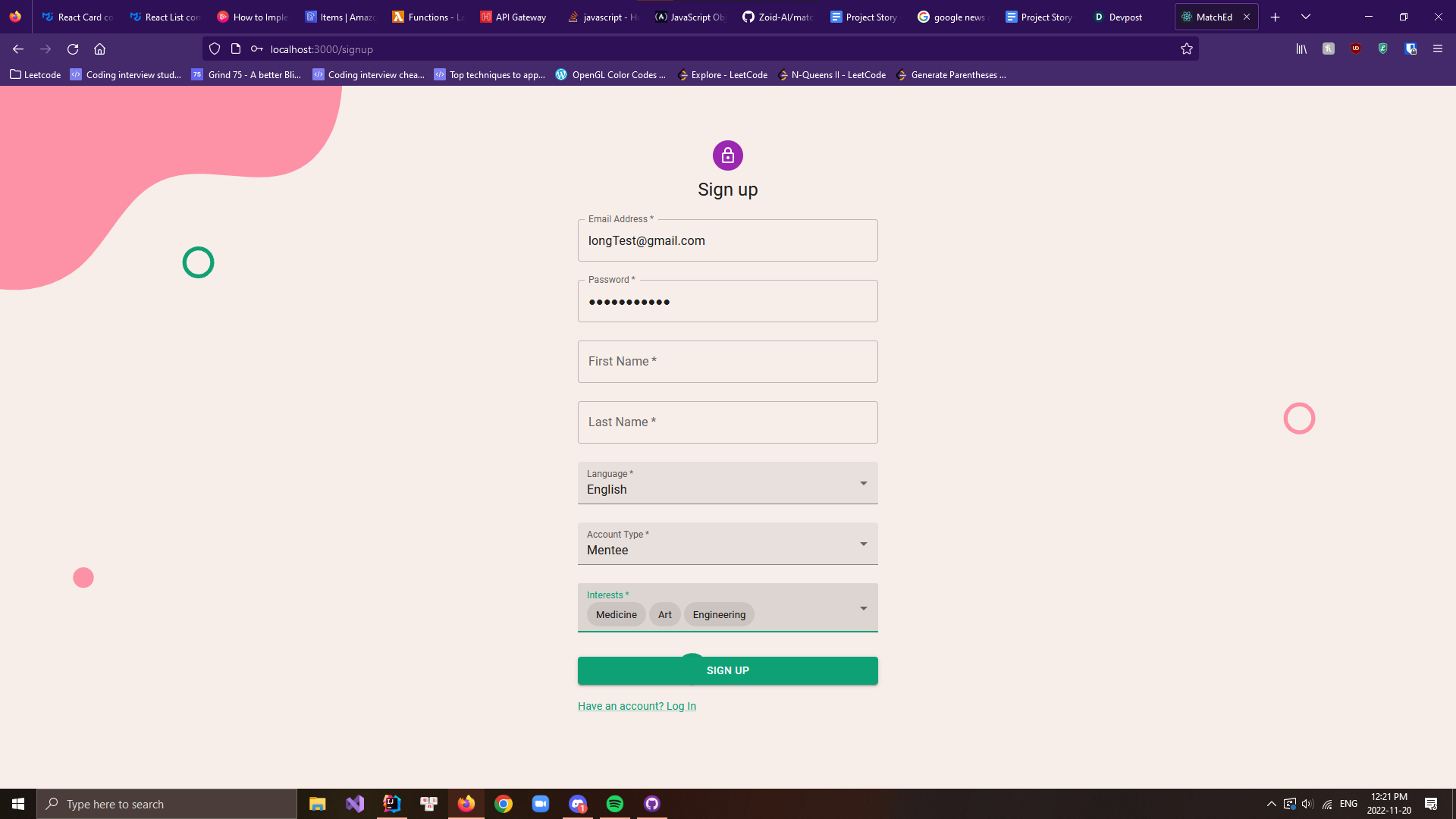Click the First Name input field

point(727,362)
